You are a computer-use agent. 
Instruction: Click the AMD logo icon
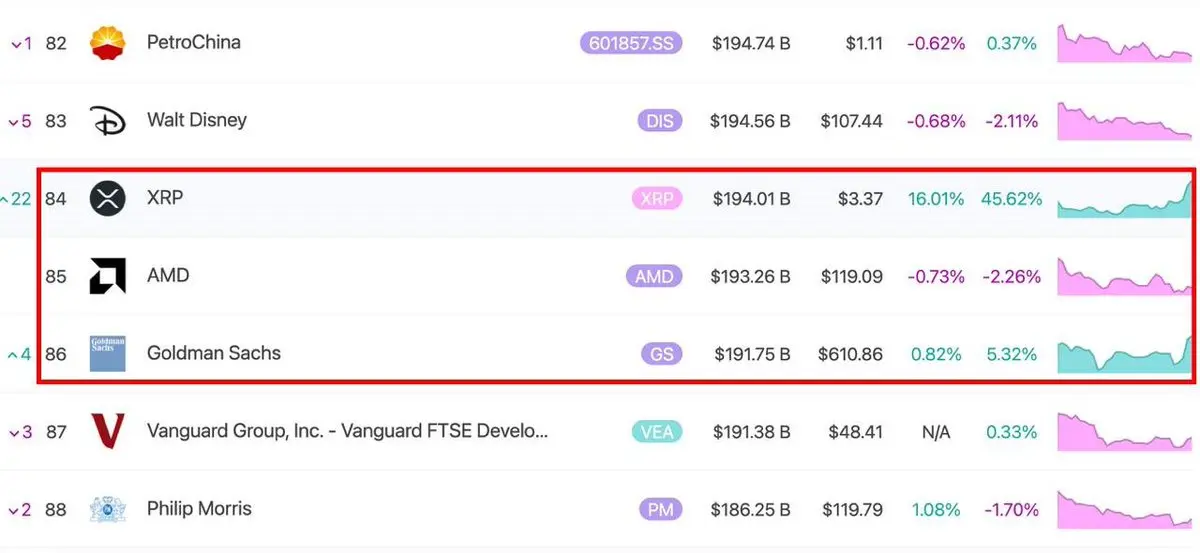[108, 276]
